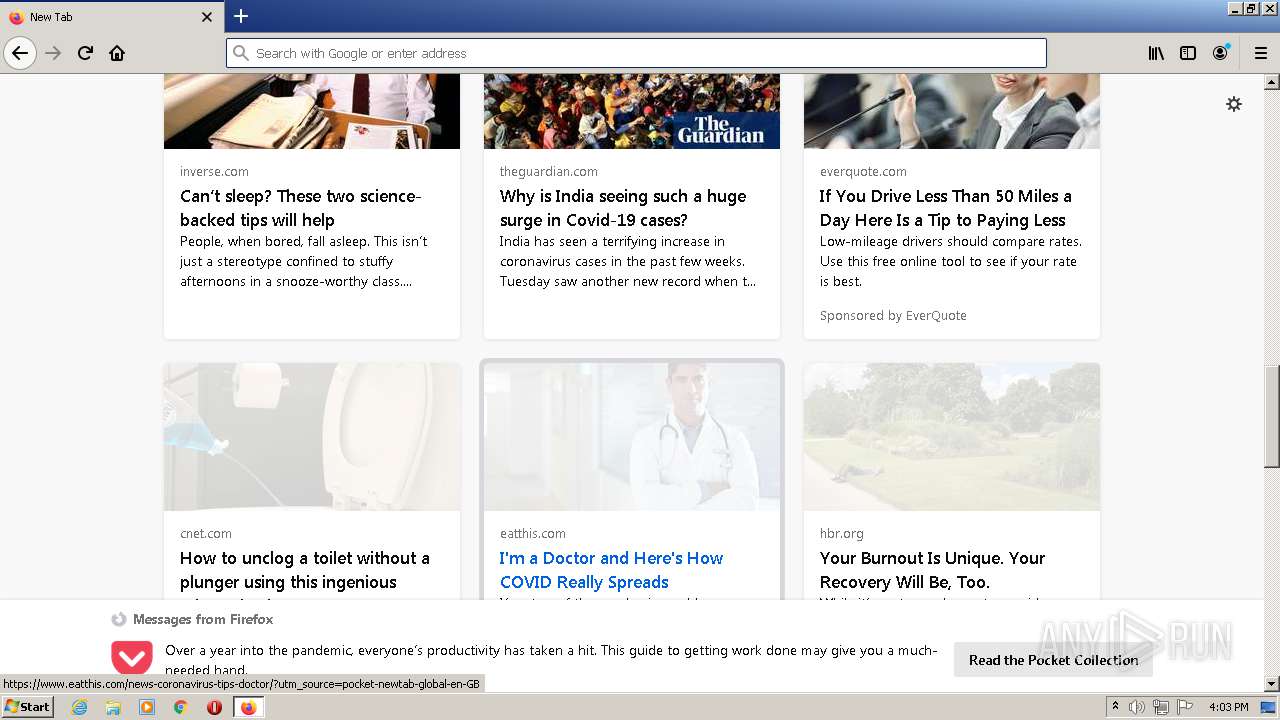Click the magnifier search icon in address bar
The height and width of the screenshot is (720, 1280).
[x=240, y=53]
